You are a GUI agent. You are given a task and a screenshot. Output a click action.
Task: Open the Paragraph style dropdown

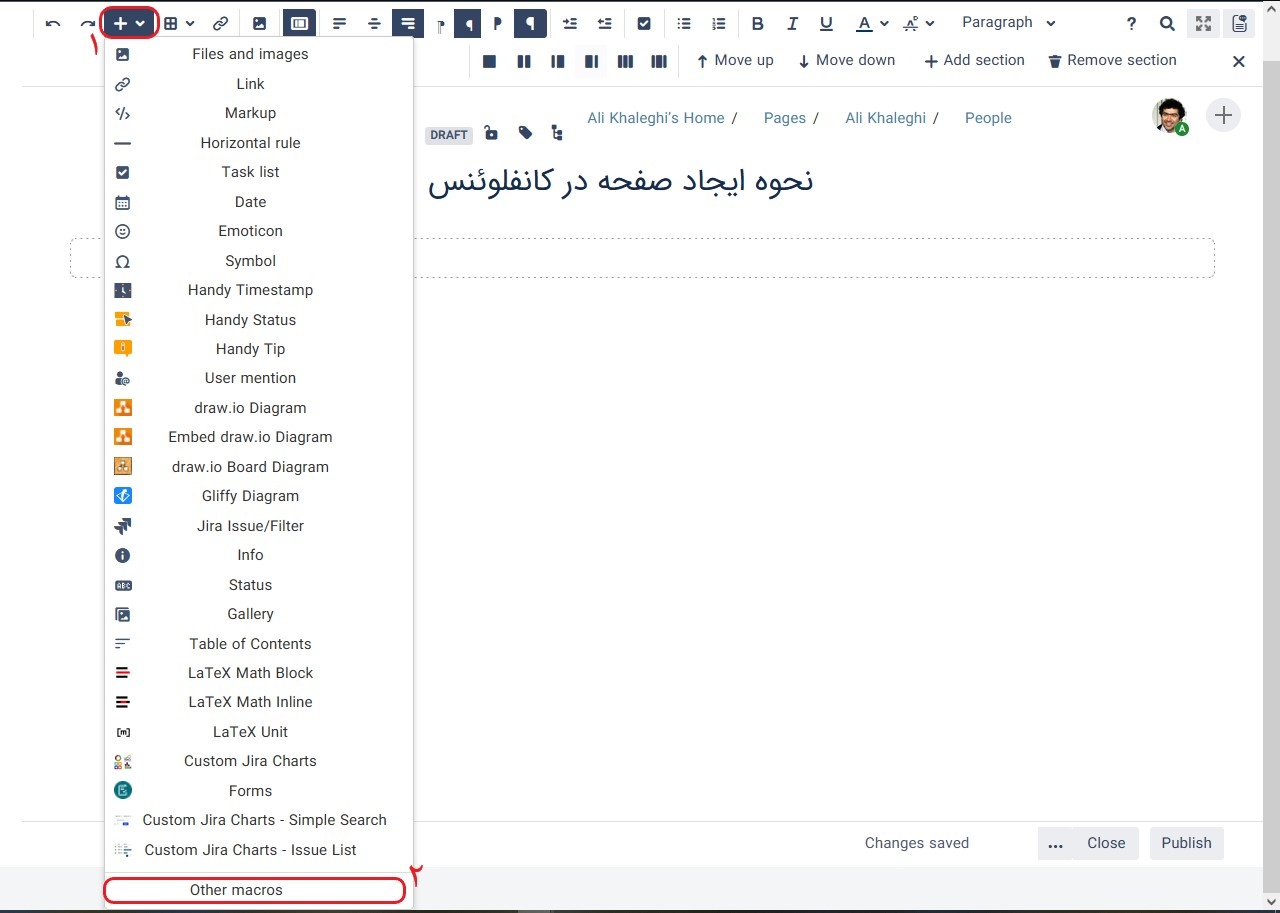[1008, 22]
